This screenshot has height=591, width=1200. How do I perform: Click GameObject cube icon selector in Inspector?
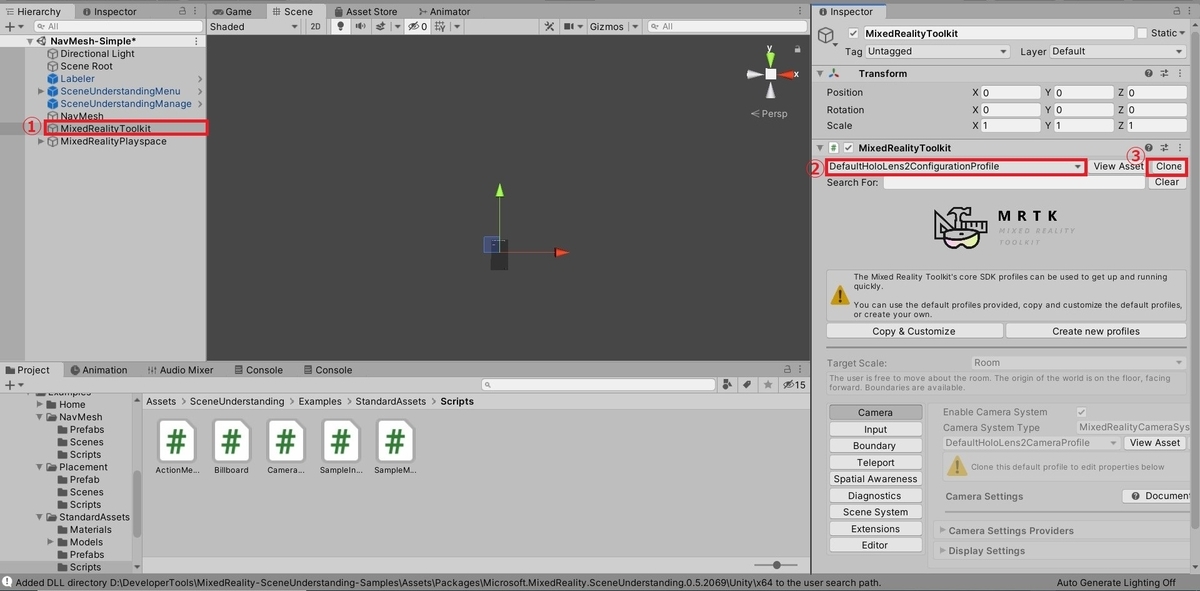[x=826, y=36]
